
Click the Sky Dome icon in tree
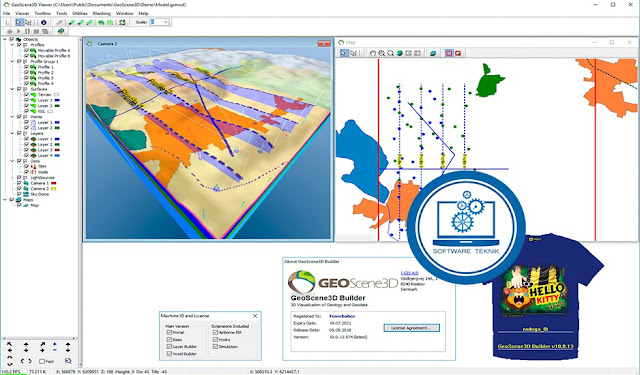(26, 194)
